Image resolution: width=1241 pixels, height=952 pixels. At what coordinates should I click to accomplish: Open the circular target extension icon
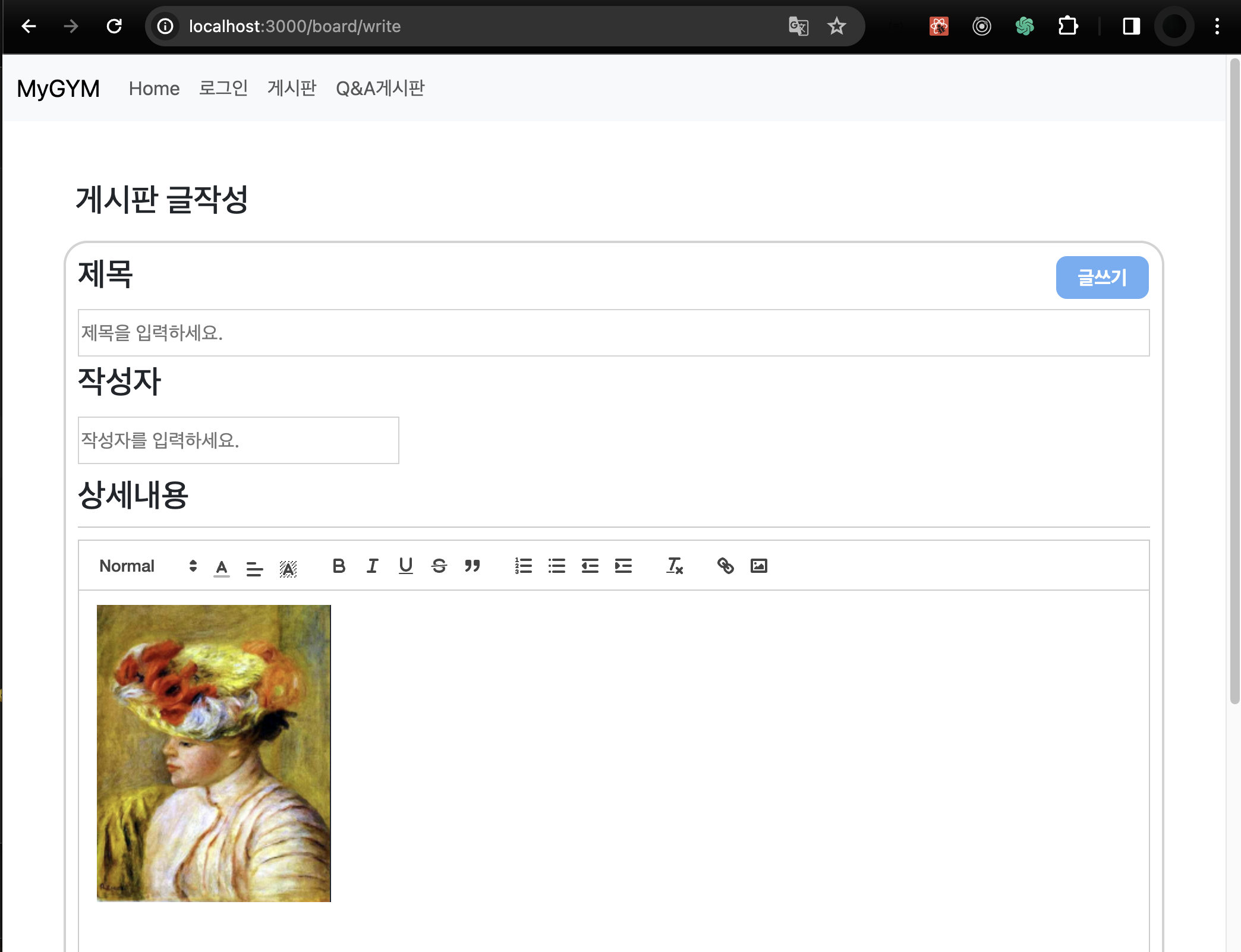click(982, 26)
